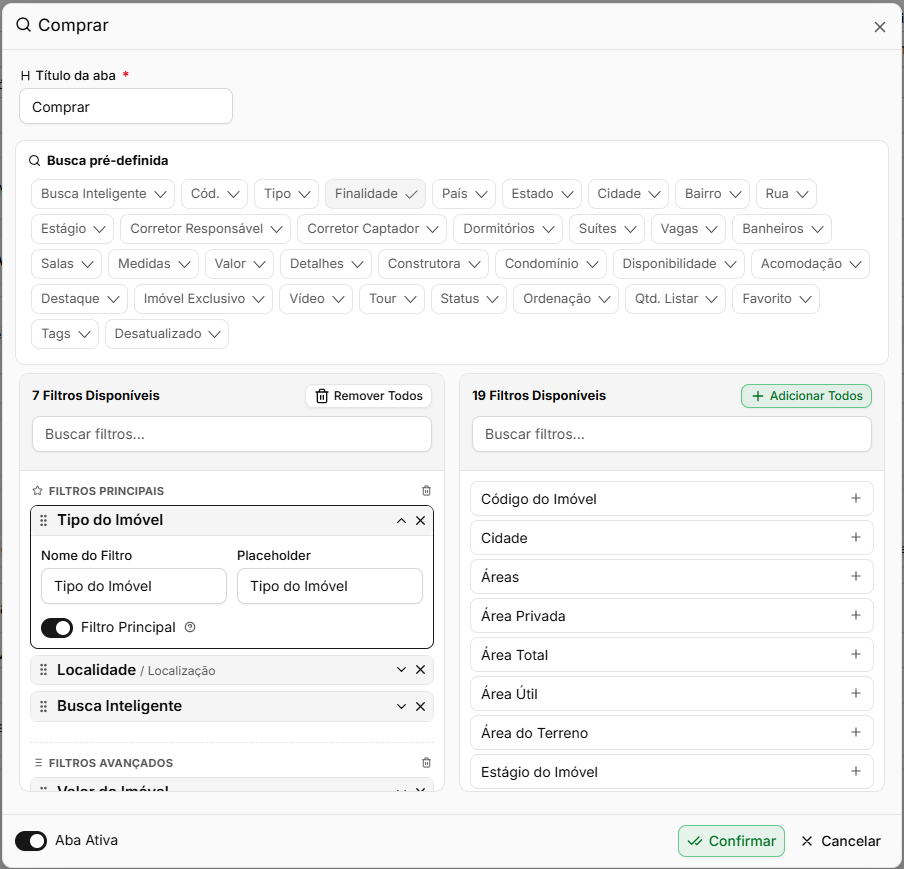Cancel the dialog

841,841
